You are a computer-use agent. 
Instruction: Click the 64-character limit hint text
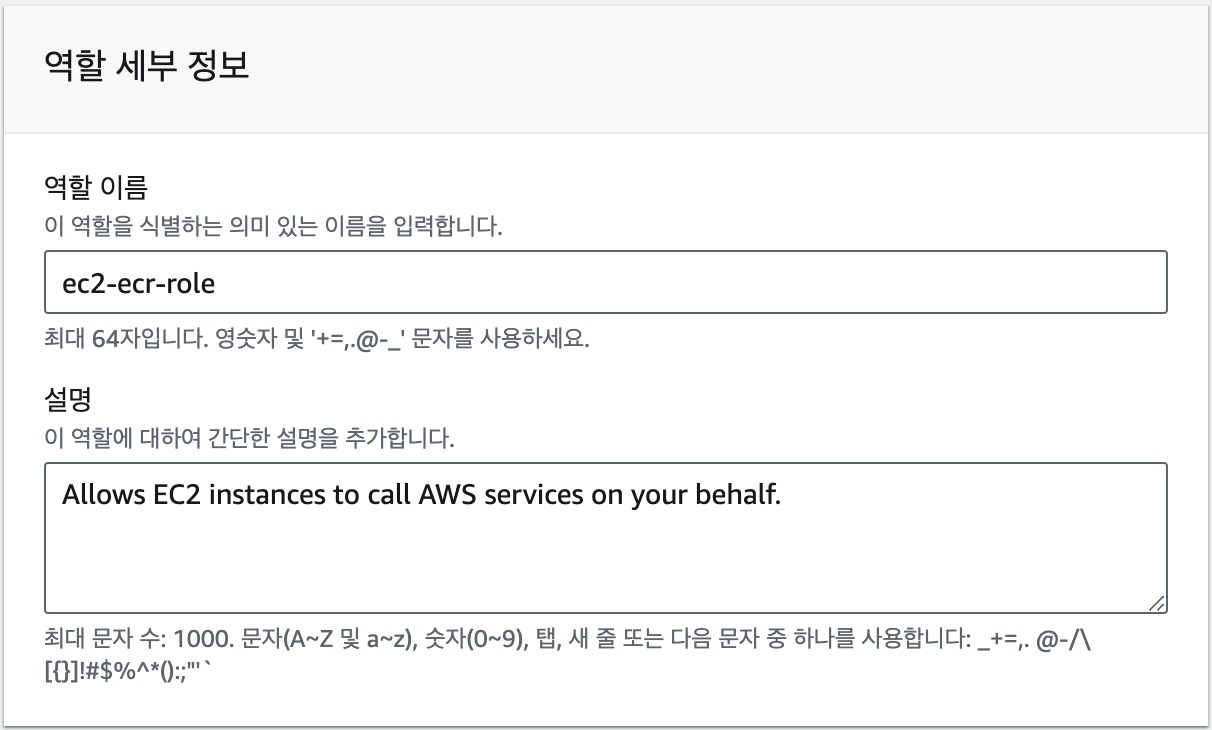click(x=318, y=340)
